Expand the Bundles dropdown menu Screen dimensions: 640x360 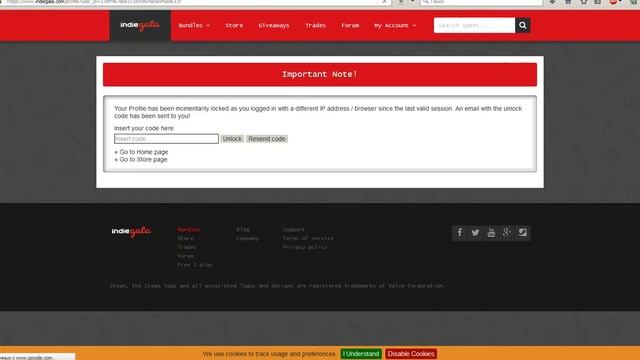pyautogui.click(x=194, y=25)
